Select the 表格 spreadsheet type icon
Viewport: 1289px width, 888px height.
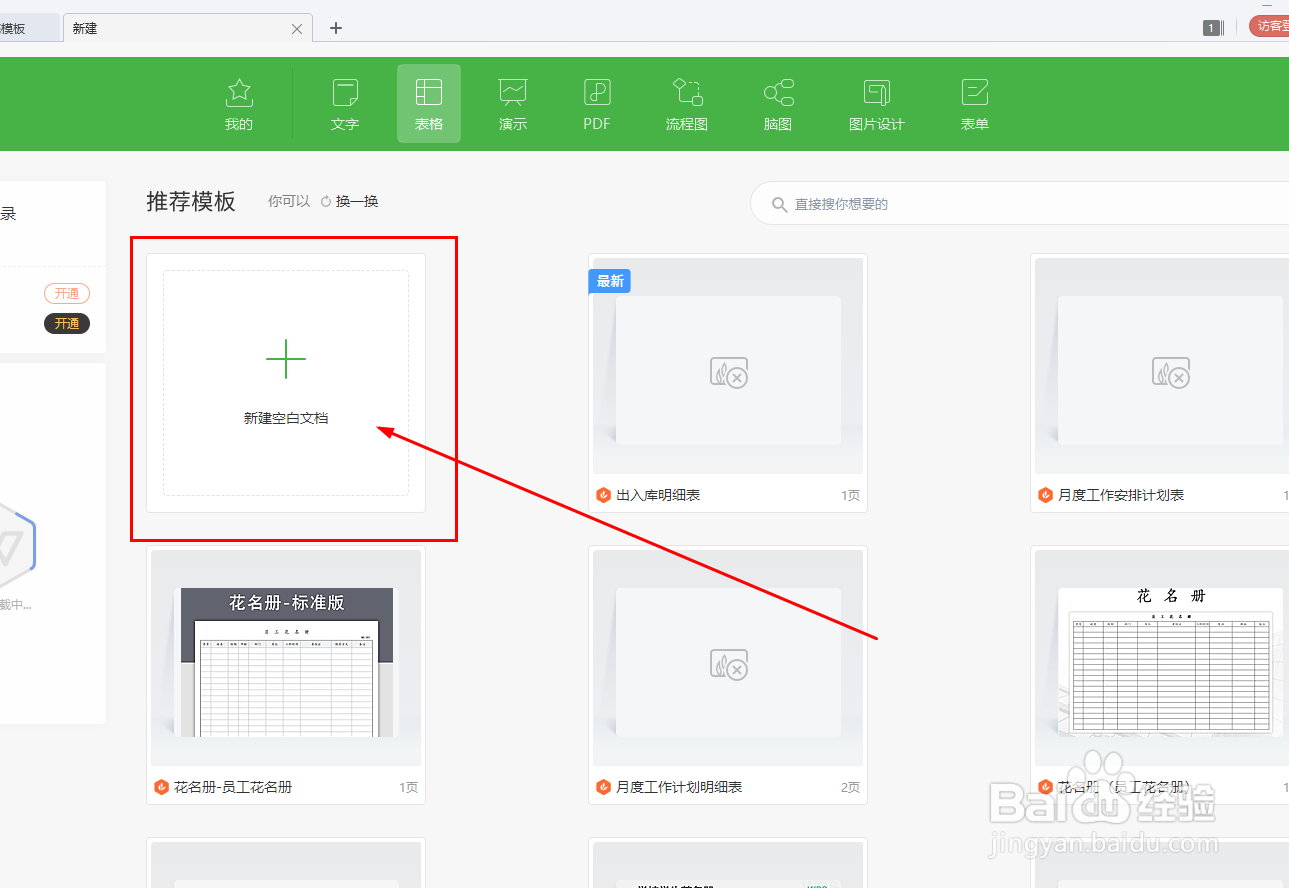429,94
